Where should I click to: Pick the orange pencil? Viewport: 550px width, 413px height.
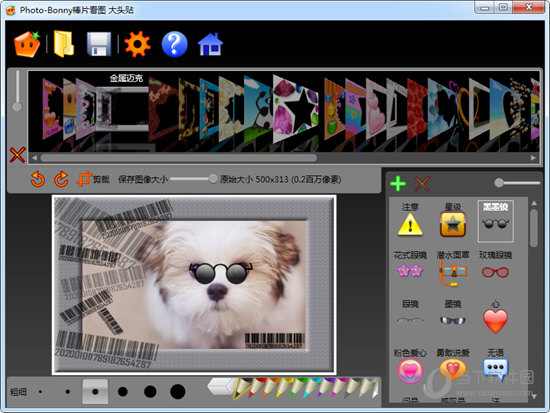click(x=270, y=388)
